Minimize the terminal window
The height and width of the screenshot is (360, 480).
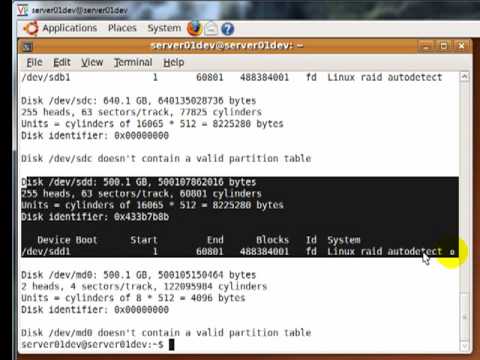click(x=426, y=46)
